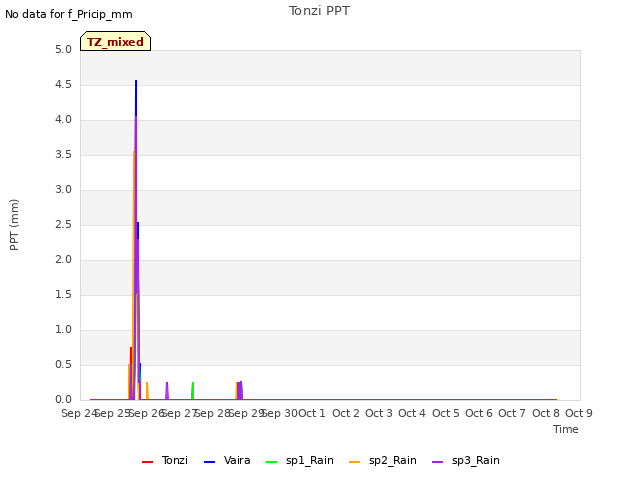The width and height of the screenshot is (640, 480).
Task: Click the 1.0 y-axis tick label
Action: [63, 329]
